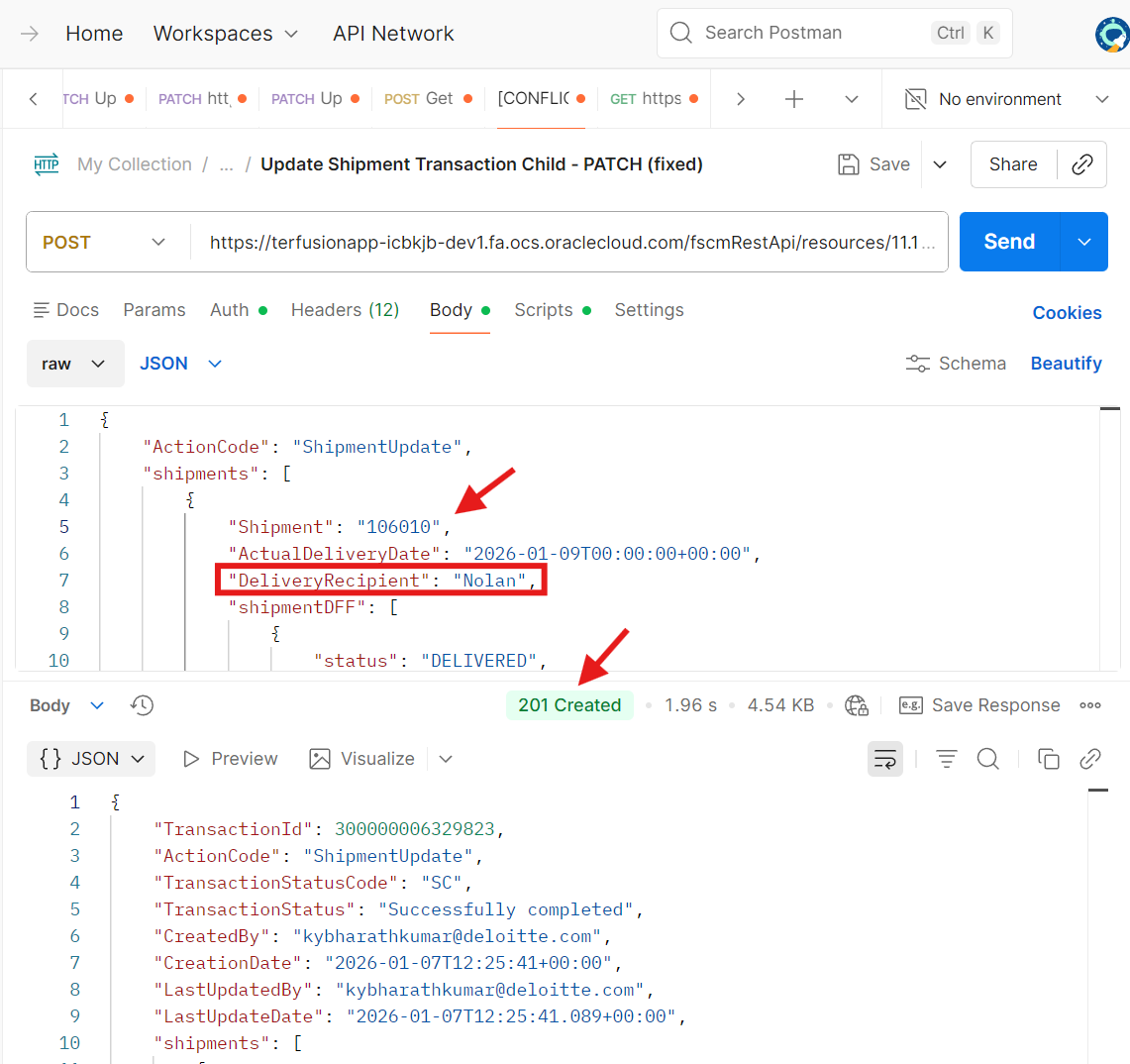Screen dimensions: 1130x1064
Task: Open the response filter results icon
Action: coord(946,758)
